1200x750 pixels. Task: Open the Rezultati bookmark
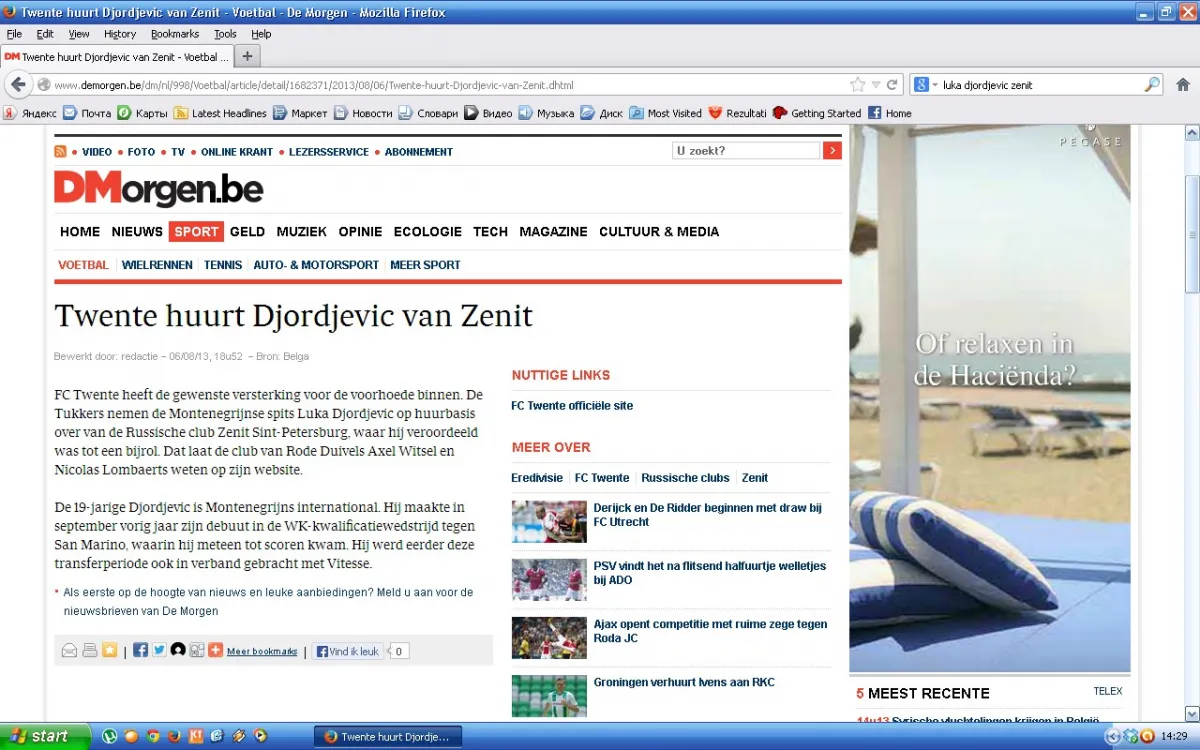737,113
